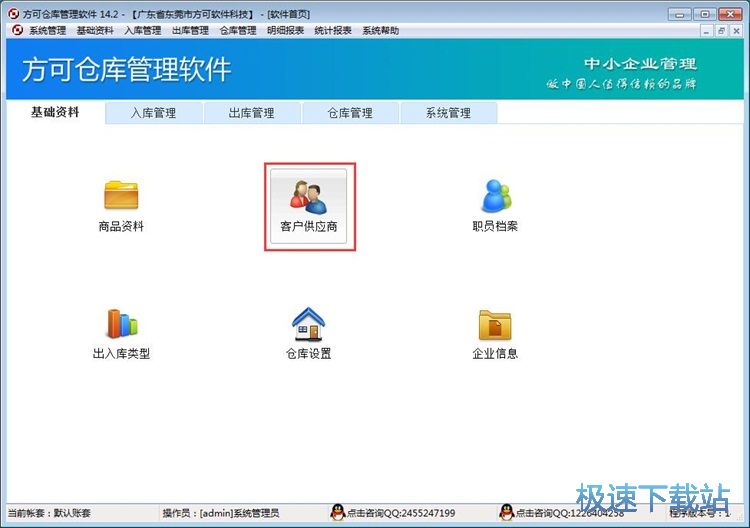Click the app logo in the title bar
The height and width of the screenshot is (528, 750).
point(14,14)
